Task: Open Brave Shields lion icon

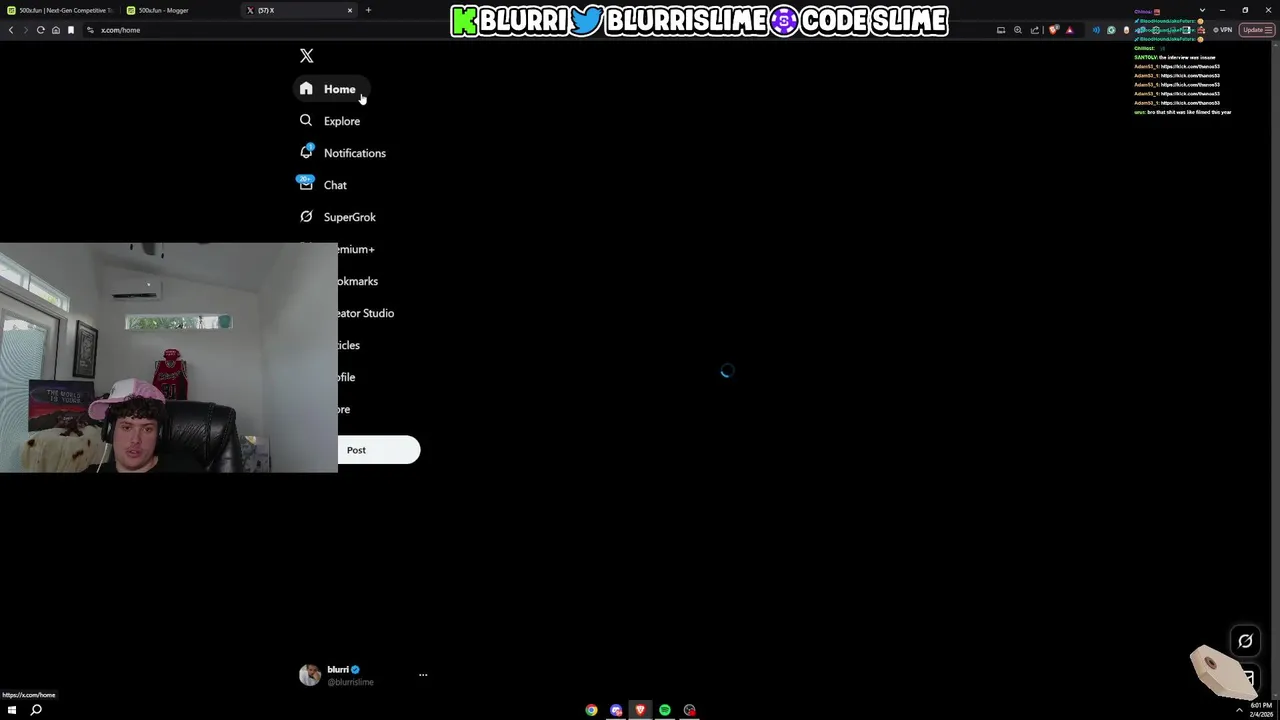Action: click(1053, 30)
